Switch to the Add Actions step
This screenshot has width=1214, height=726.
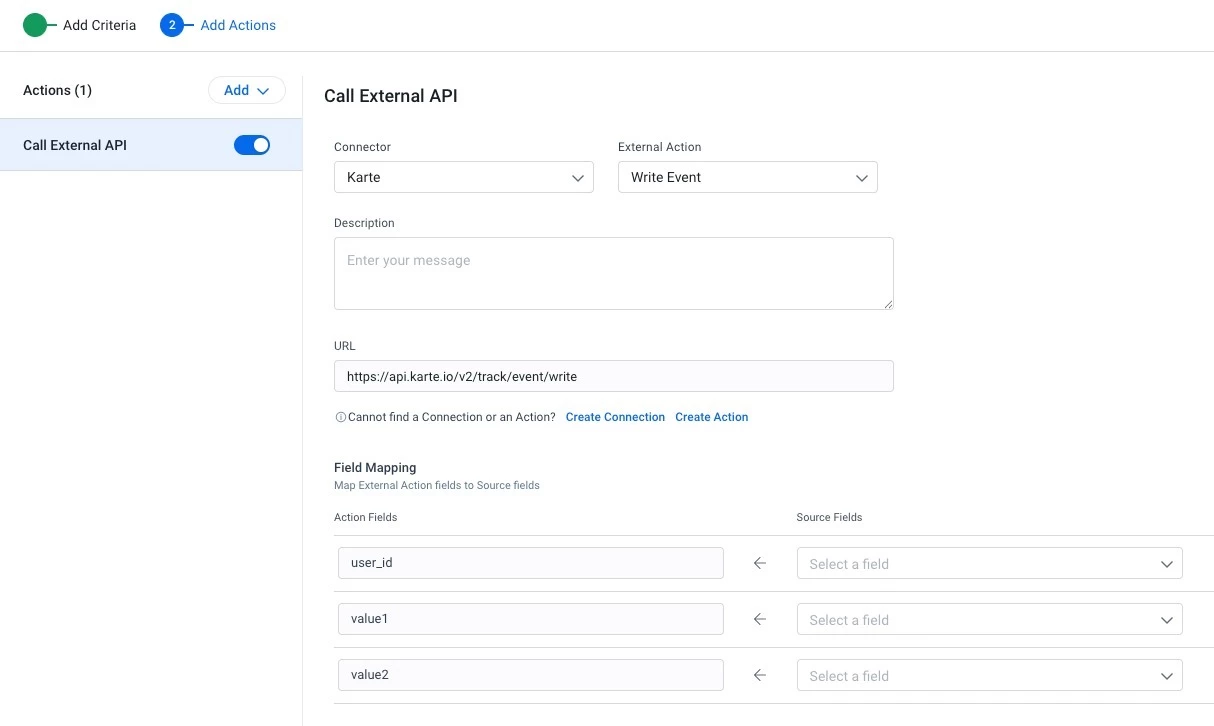[238, 25]
